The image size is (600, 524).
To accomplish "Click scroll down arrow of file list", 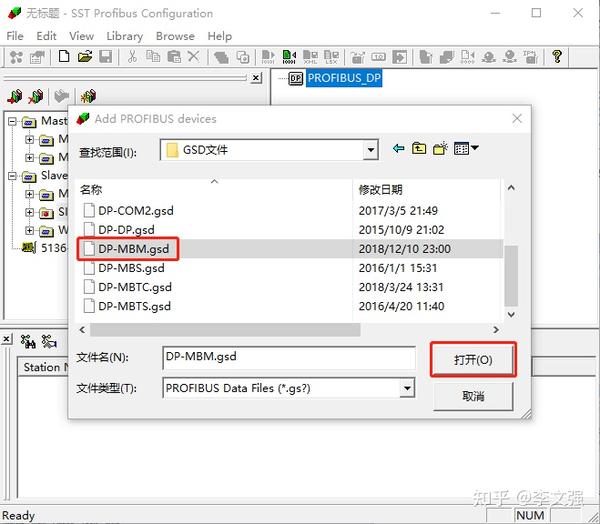I will point(511,315).
